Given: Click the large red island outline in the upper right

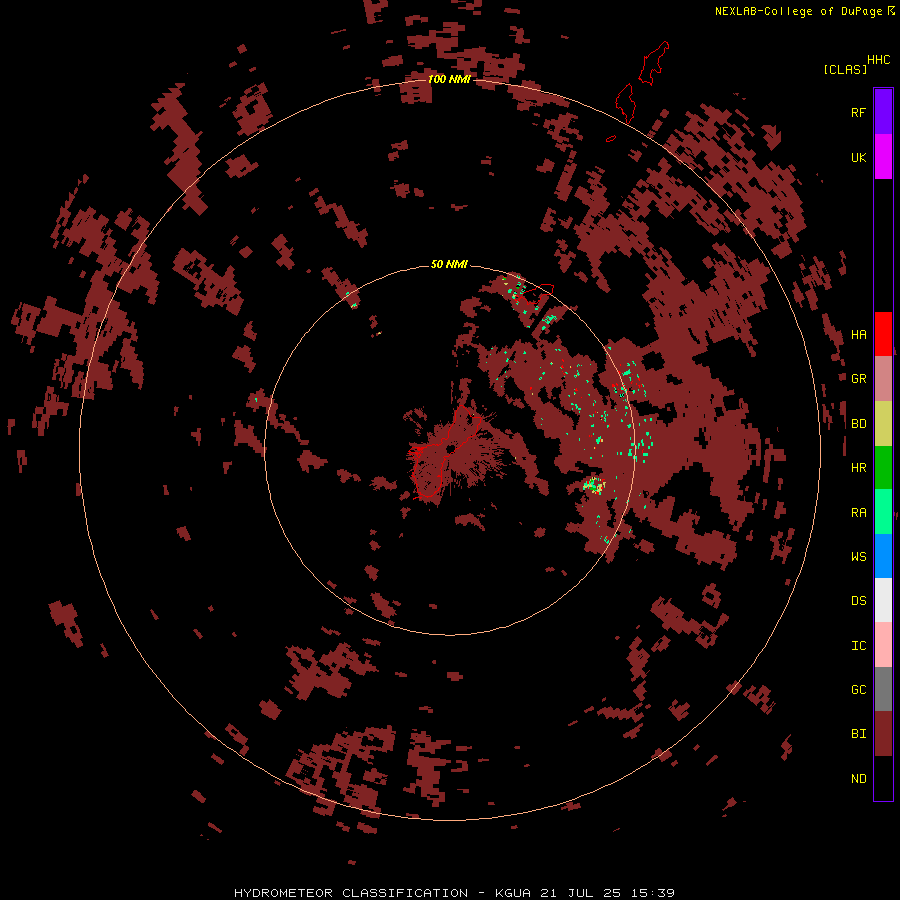Looking at the screenshot, I should 653,64.
